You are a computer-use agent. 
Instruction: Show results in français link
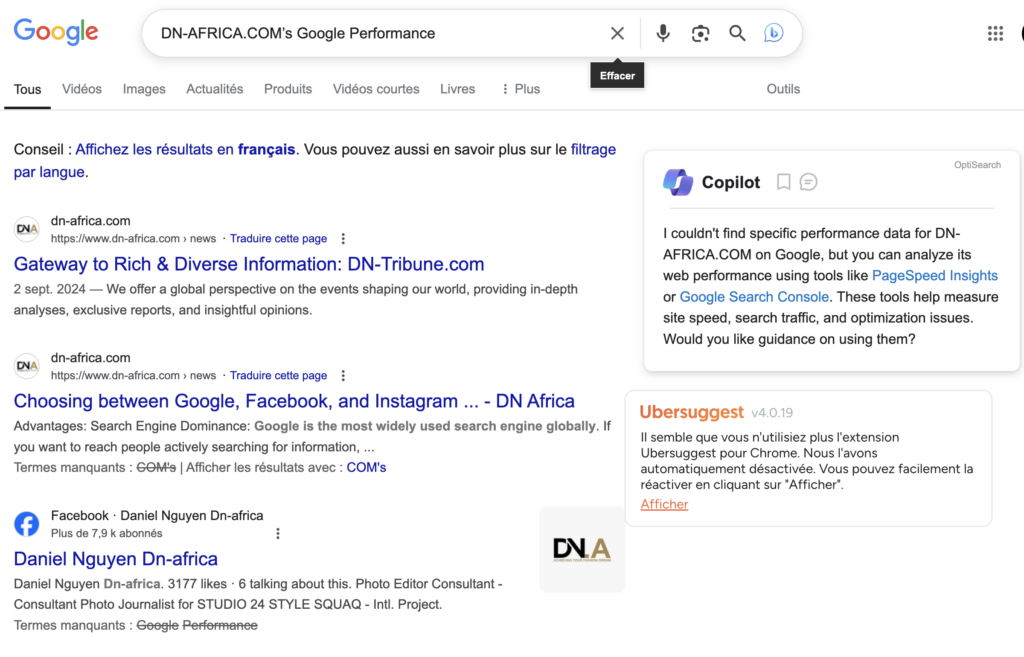pos(185,150)
